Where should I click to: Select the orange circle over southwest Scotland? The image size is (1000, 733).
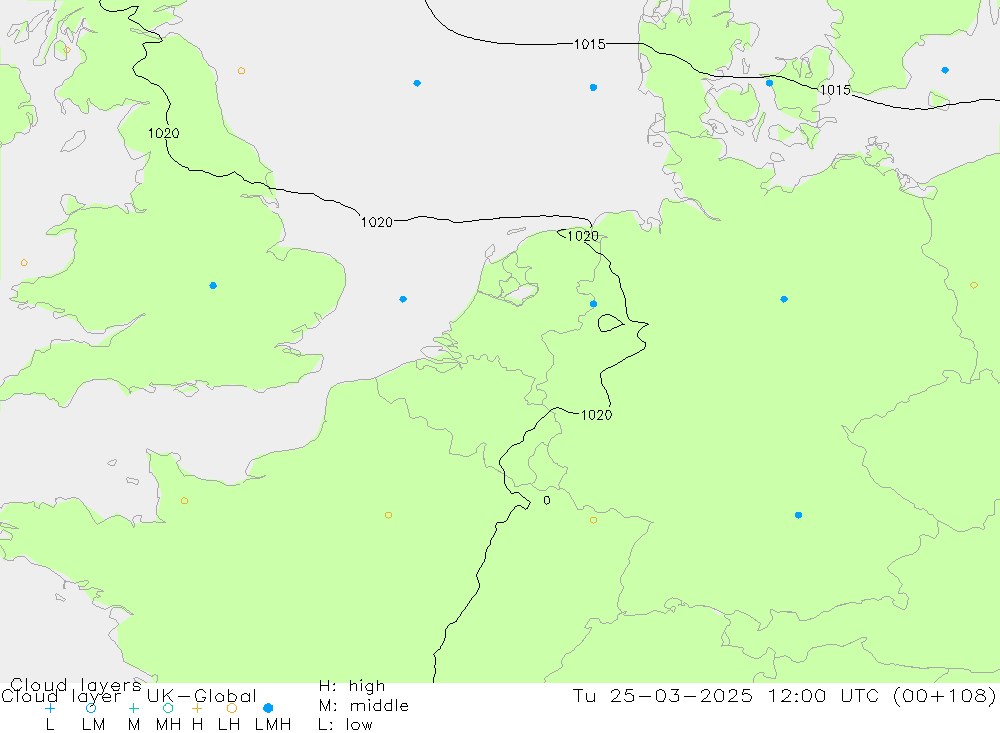67,50
